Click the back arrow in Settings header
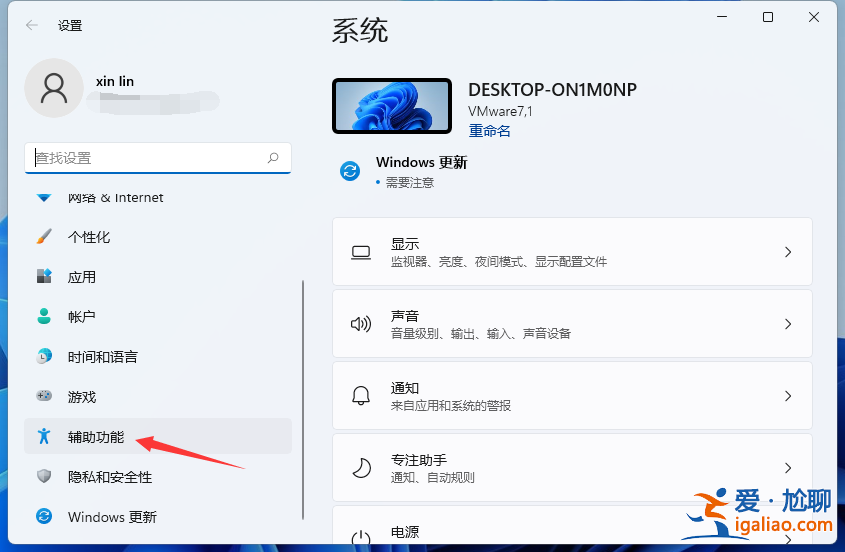 coord(32,25)
